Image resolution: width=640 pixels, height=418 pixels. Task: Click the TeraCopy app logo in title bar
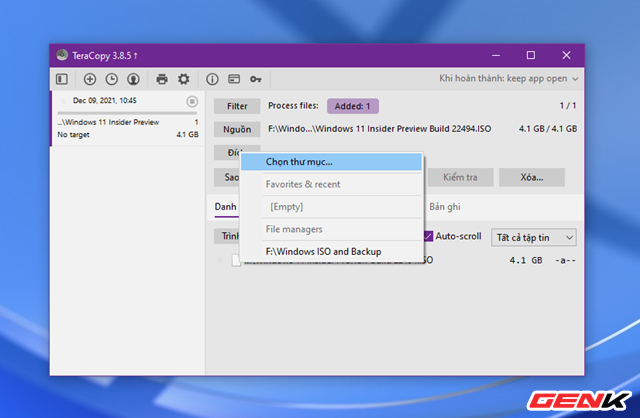click(62, 55)
